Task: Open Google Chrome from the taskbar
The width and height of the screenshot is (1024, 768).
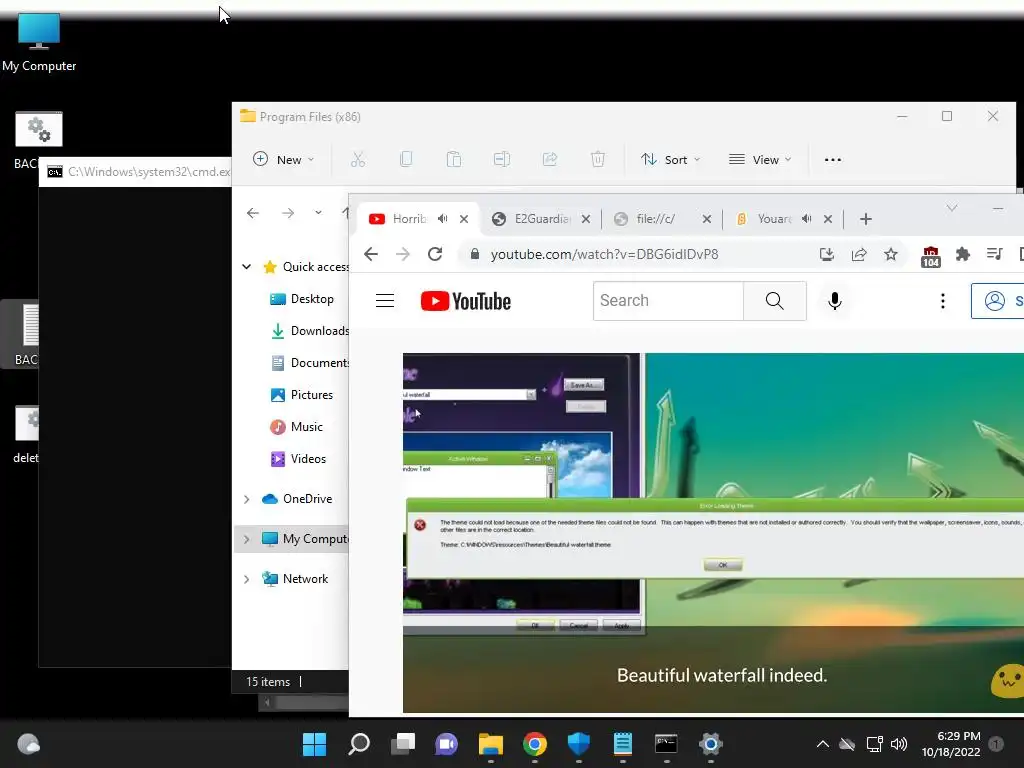Action: [535, 744]
